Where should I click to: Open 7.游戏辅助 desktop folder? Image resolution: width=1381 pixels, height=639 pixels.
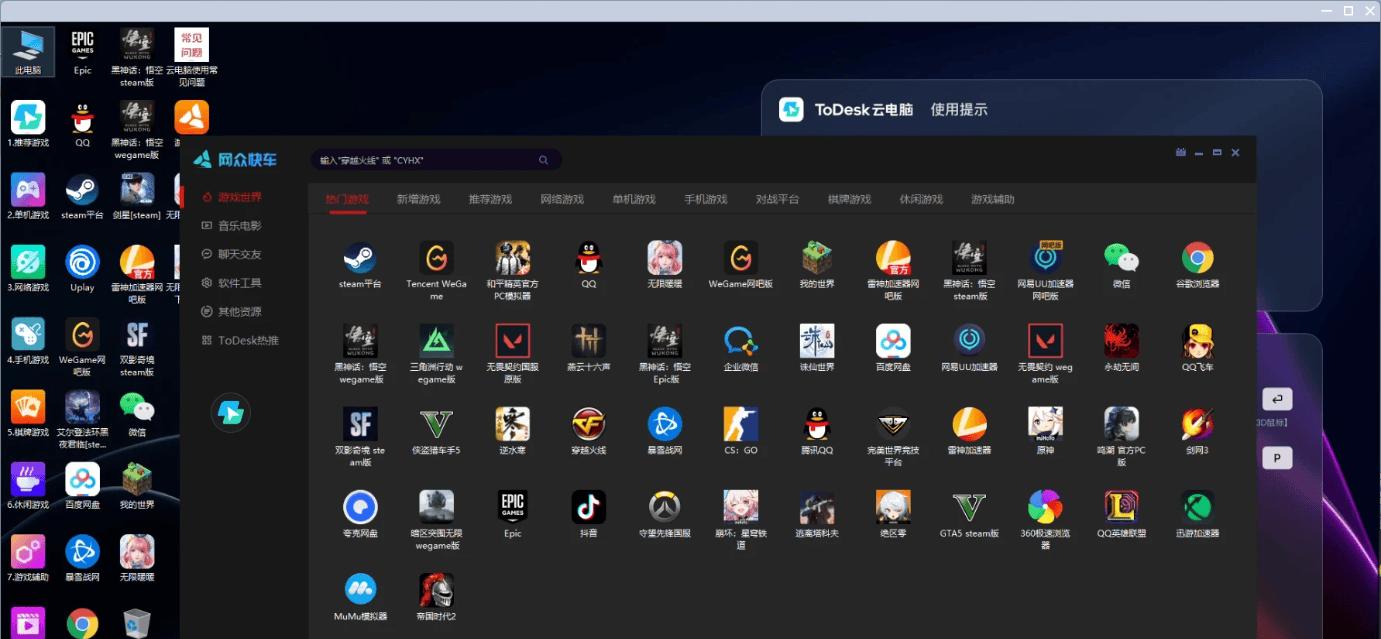28,558
